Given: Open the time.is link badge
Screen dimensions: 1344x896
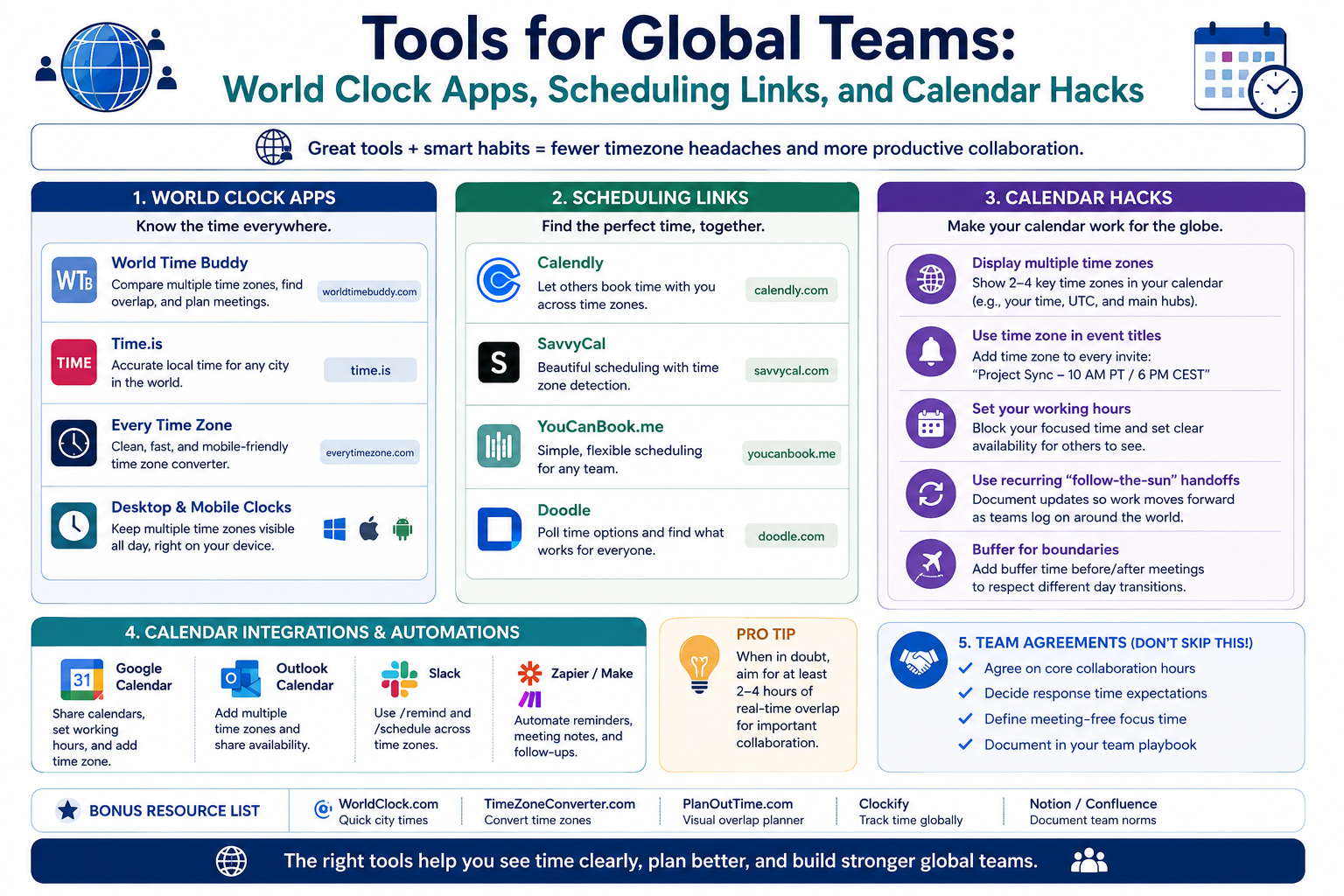Looking at the screenshot, I should coord(370,370).
